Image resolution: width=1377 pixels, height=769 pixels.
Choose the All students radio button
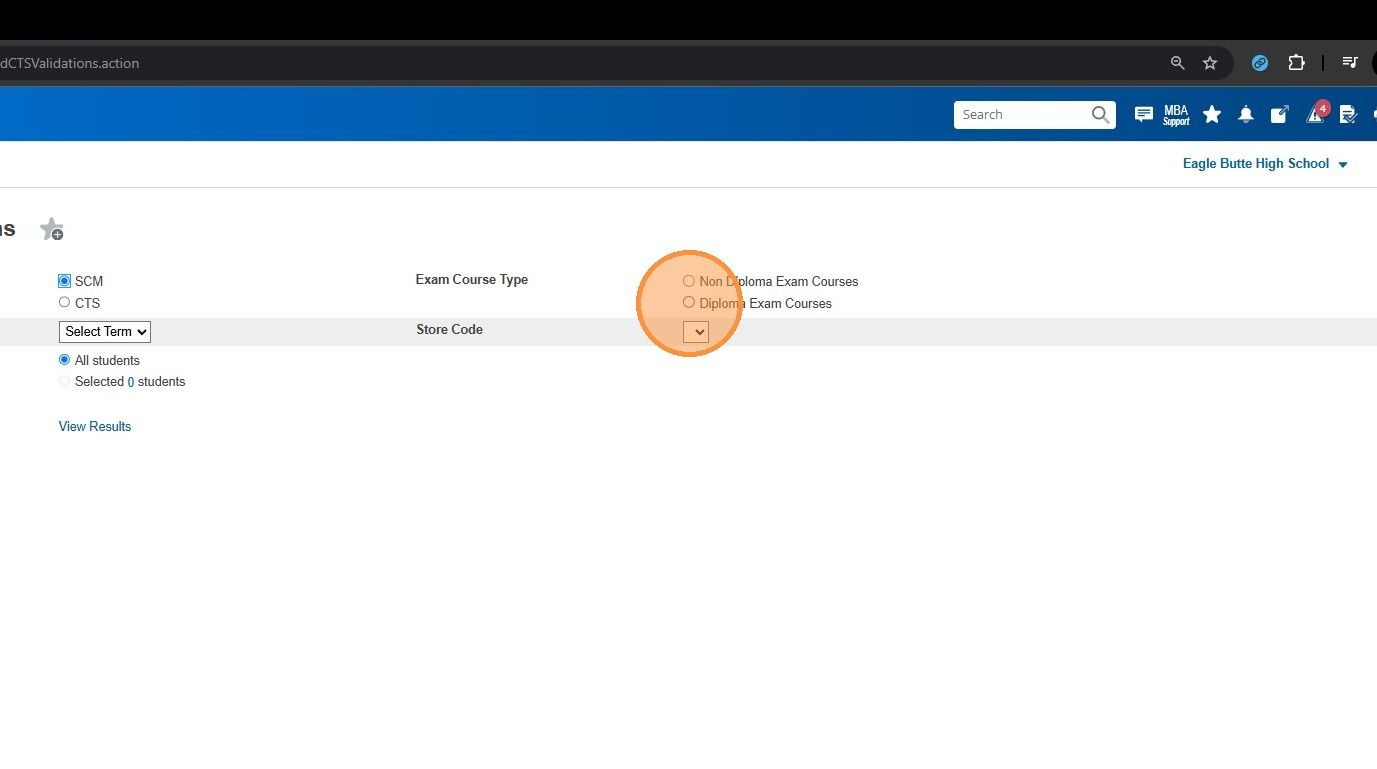click(x=65, y=360)
